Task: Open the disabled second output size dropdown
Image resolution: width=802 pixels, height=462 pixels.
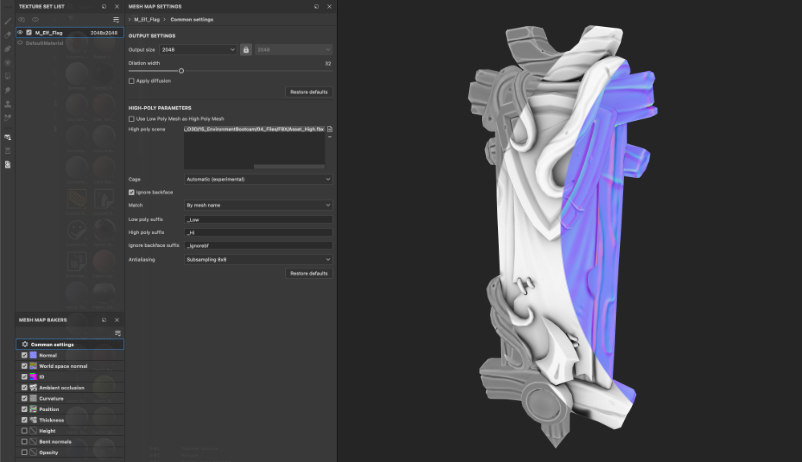Action: pyautogui.click(x=294, y=50)
